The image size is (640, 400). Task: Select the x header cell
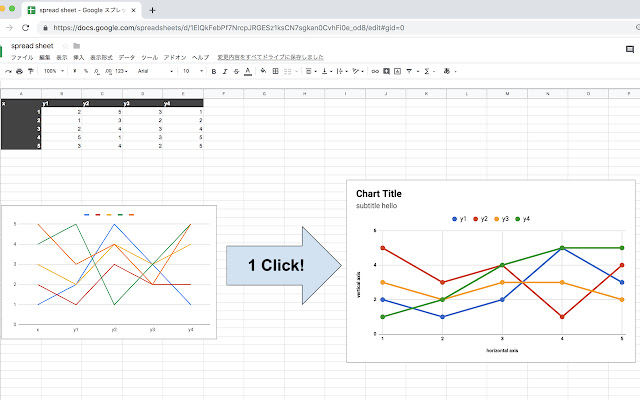(21, 103)
